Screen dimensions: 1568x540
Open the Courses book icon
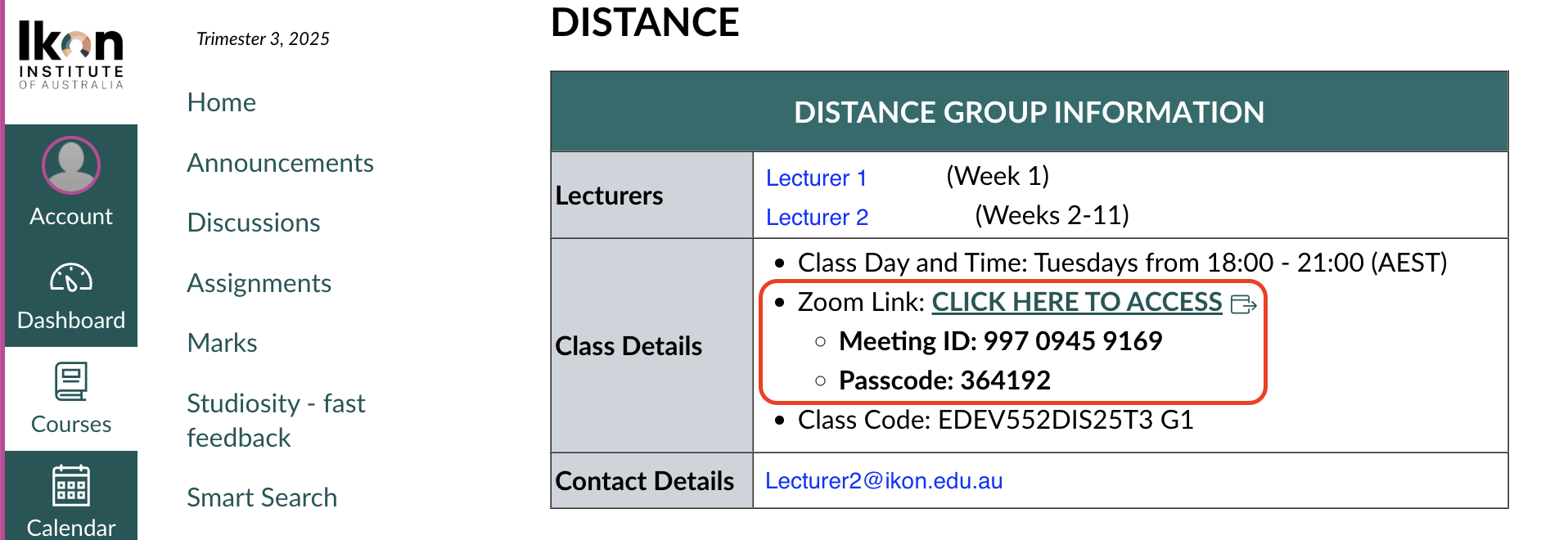[71, 381]
